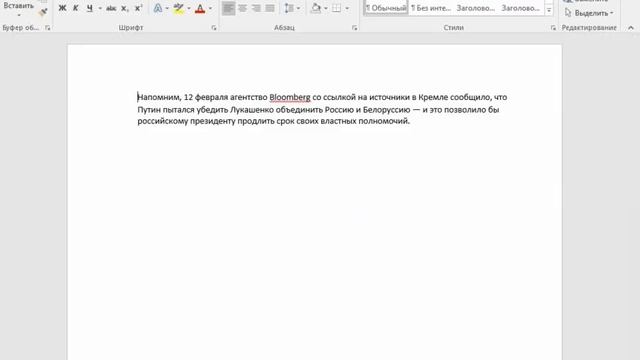Open highlight color dropdown arrow

(189, 8)
